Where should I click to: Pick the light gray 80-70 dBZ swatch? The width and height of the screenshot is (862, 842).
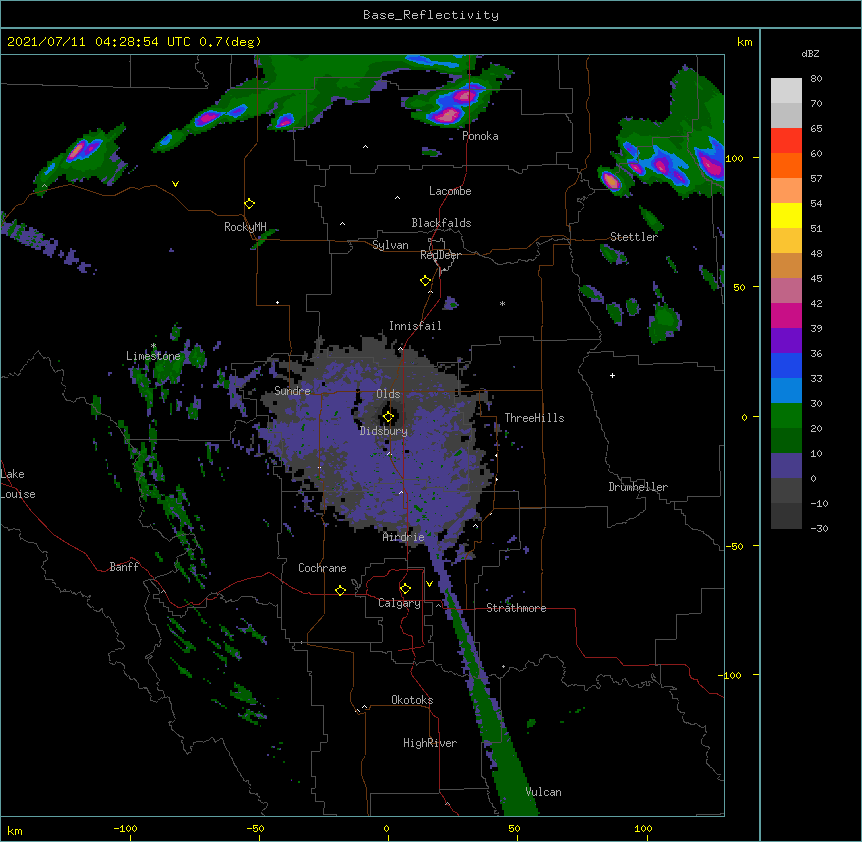coord(786,91)
